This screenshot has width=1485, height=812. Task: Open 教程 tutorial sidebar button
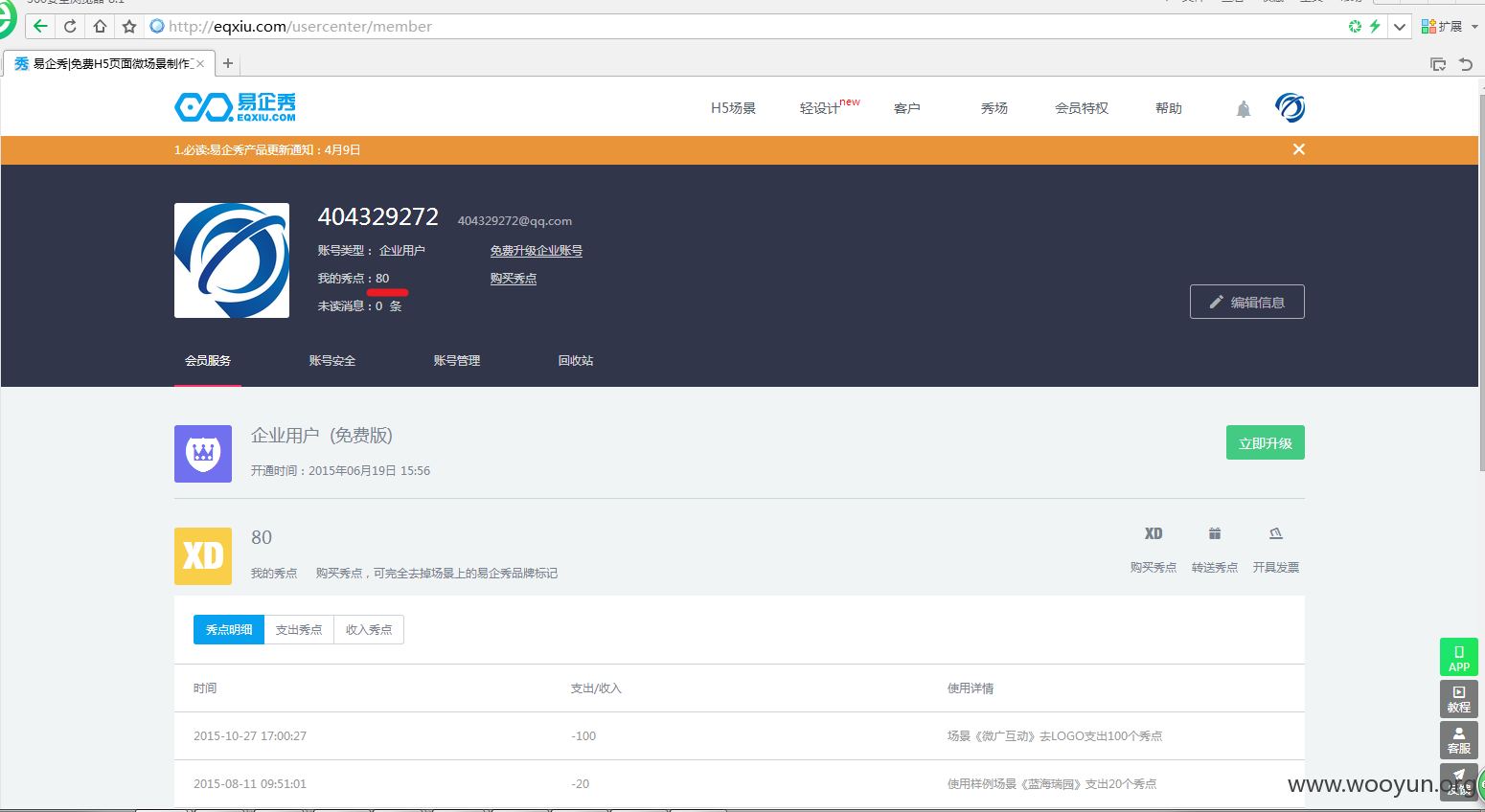click(x=1459, y=699)
